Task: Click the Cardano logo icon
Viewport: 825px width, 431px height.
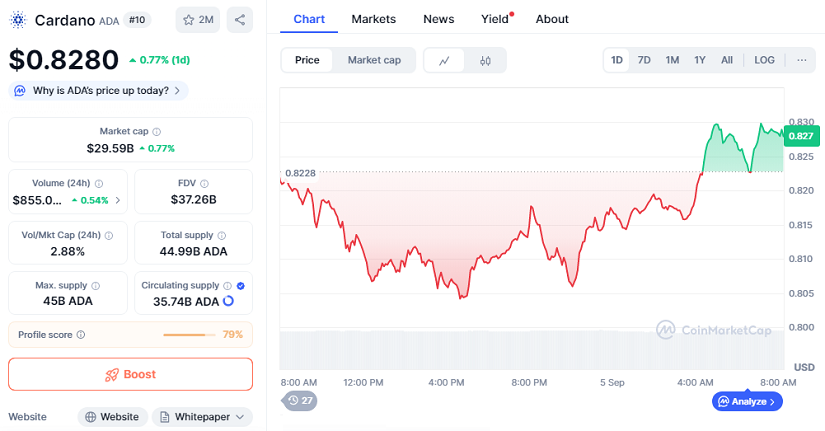Action: [x=18, y=20]
